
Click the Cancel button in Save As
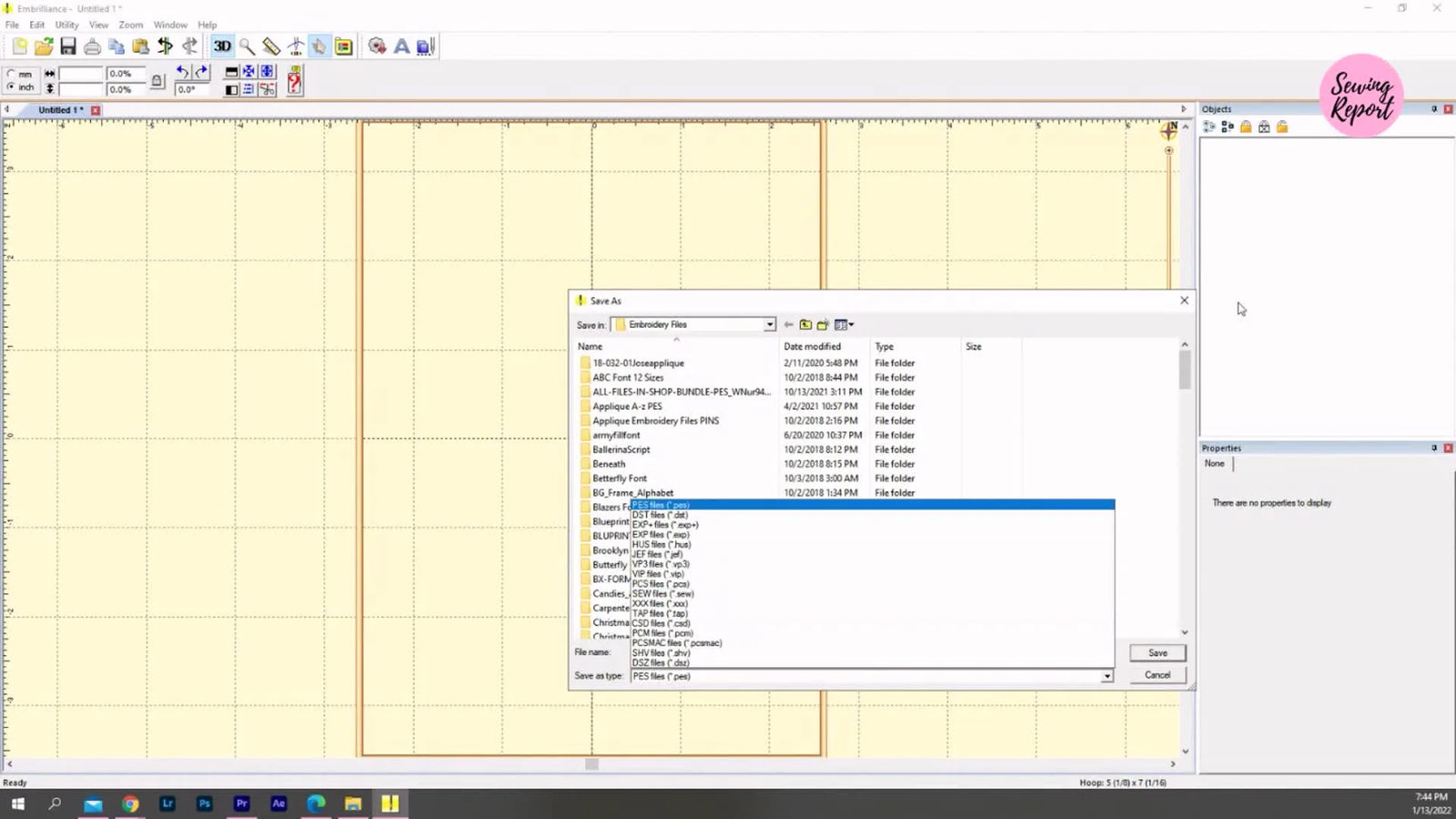click(x=1158, y=675)
